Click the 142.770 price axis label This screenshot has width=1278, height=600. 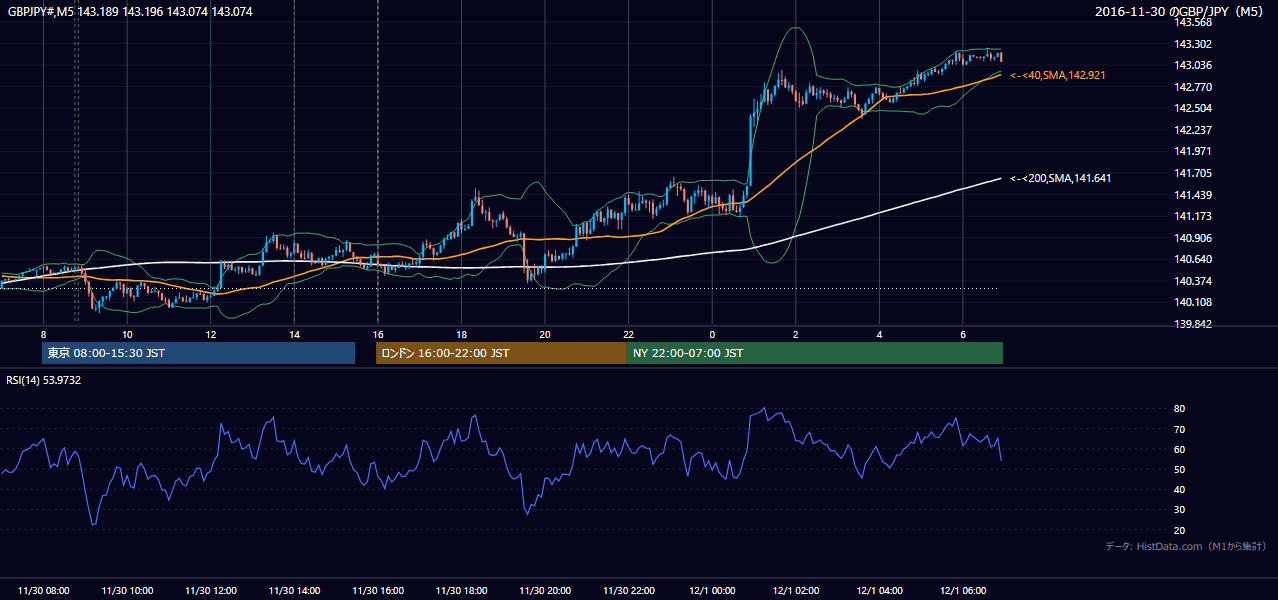pos(1192,87)
